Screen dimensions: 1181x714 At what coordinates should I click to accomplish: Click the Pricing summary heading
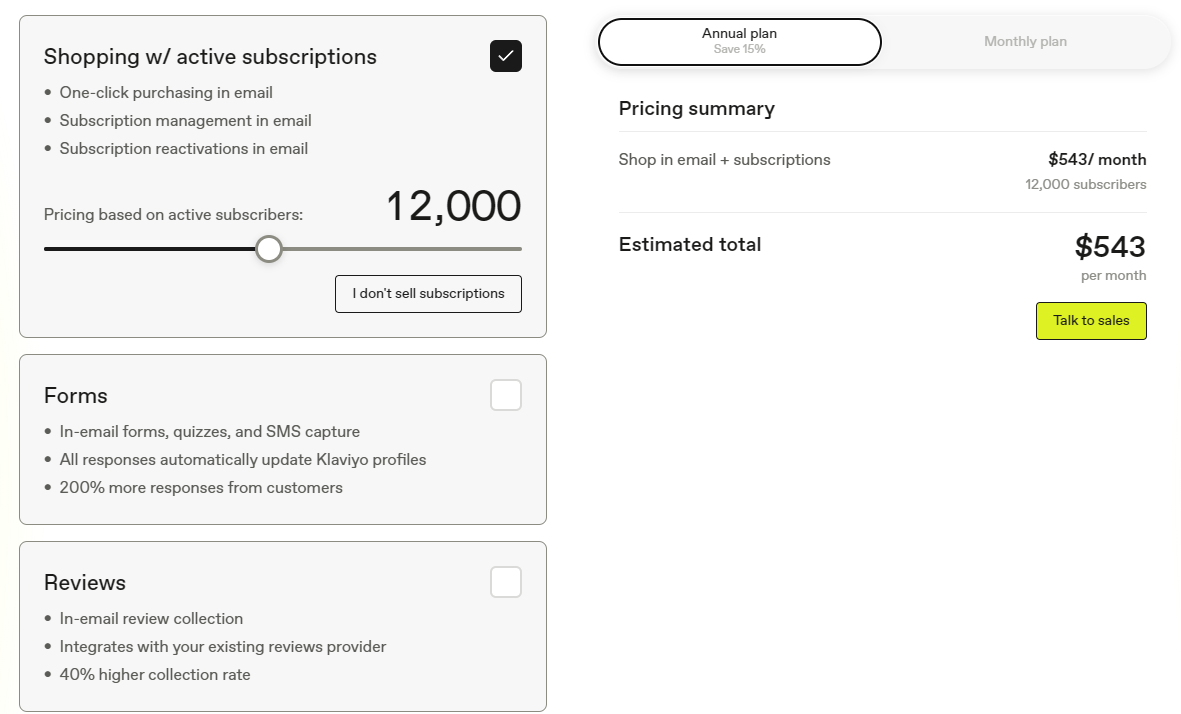(696, 108)
